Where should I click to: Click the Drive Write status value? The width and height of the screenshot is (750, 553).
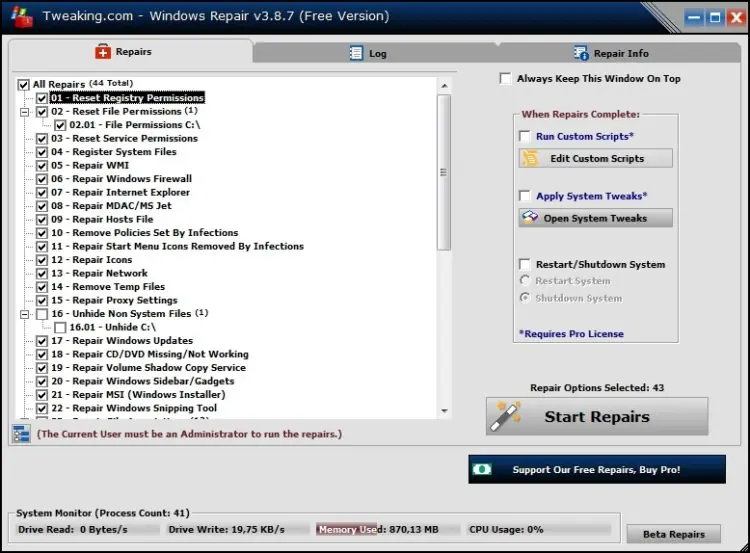[258, 529]
